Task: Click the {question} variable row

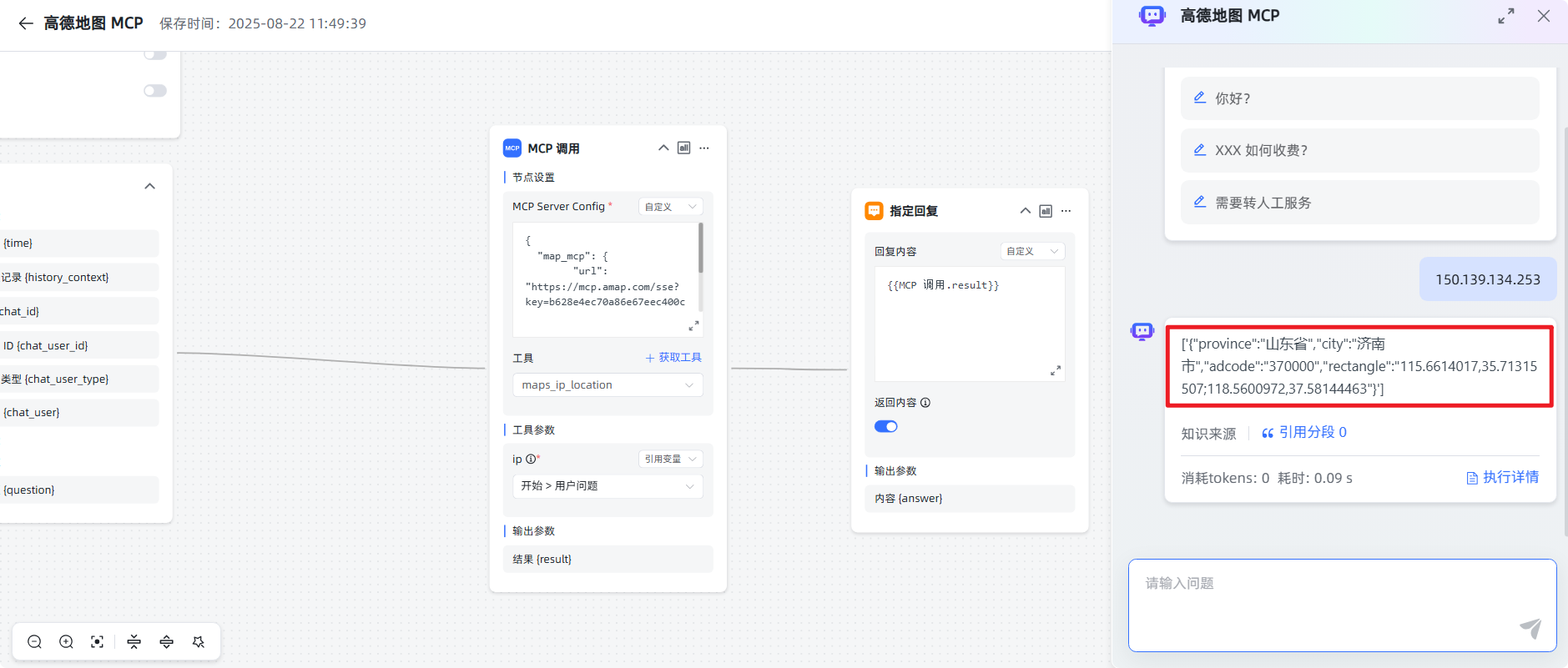Action: coord(79,490)
